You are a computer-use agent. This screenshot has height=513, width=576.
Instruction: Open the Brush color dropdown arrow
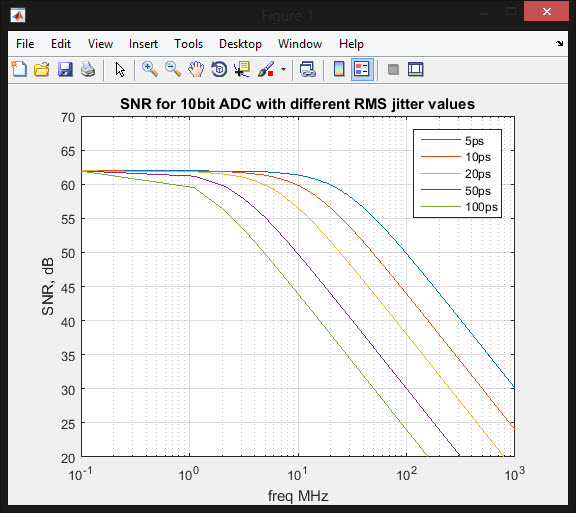click(283, 69)
